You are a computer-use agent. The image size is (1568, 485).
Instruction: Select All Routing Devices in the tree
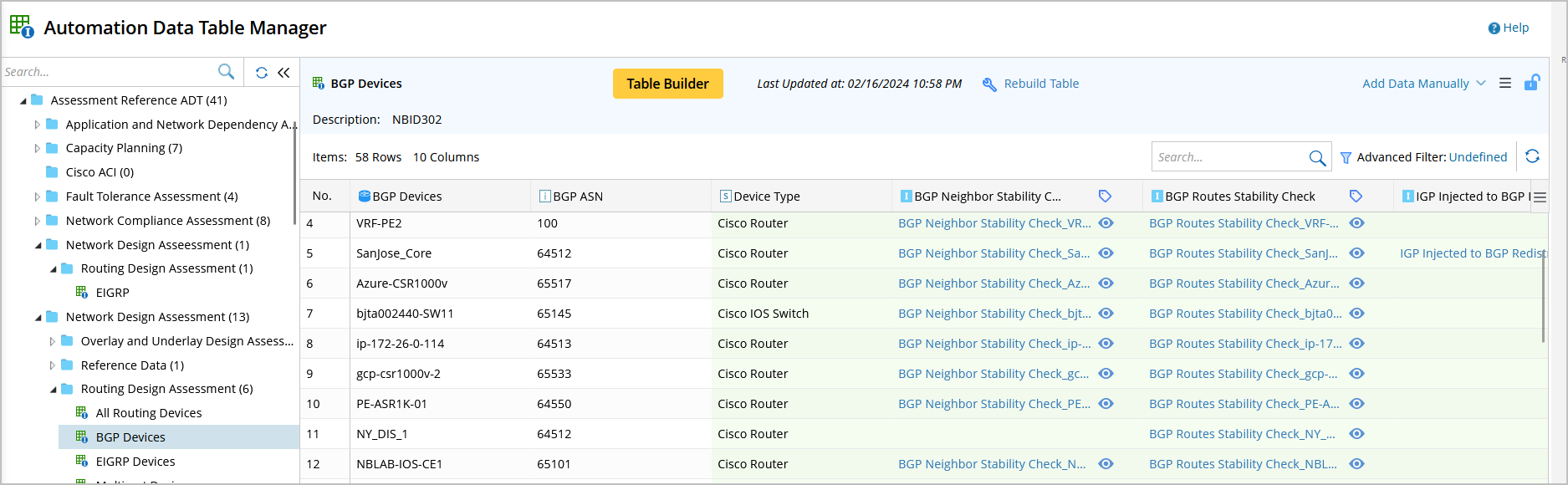tap(148, 413)
